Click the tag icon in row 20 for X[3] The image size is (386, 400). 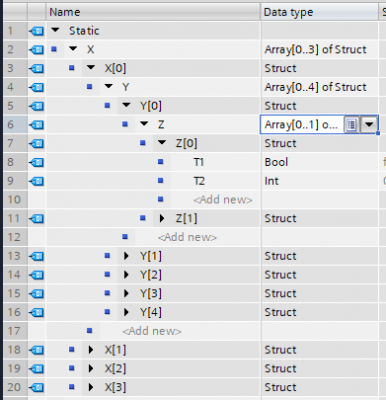pos(36,387)
